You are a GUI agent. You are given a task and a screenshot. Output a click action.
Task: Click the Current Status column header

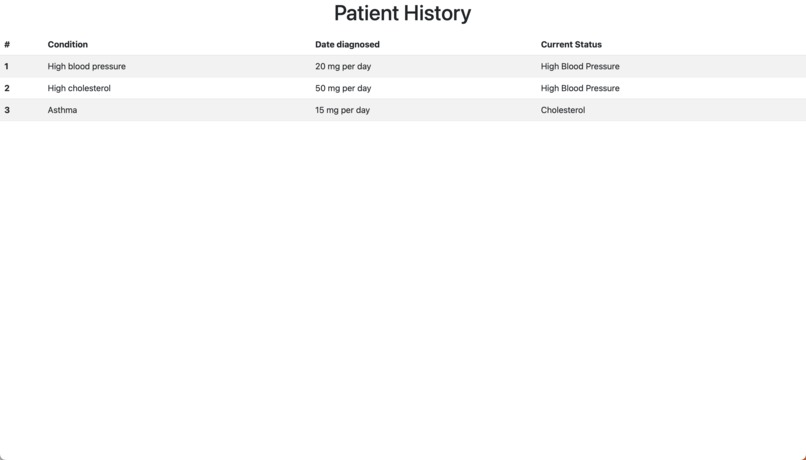571,44
